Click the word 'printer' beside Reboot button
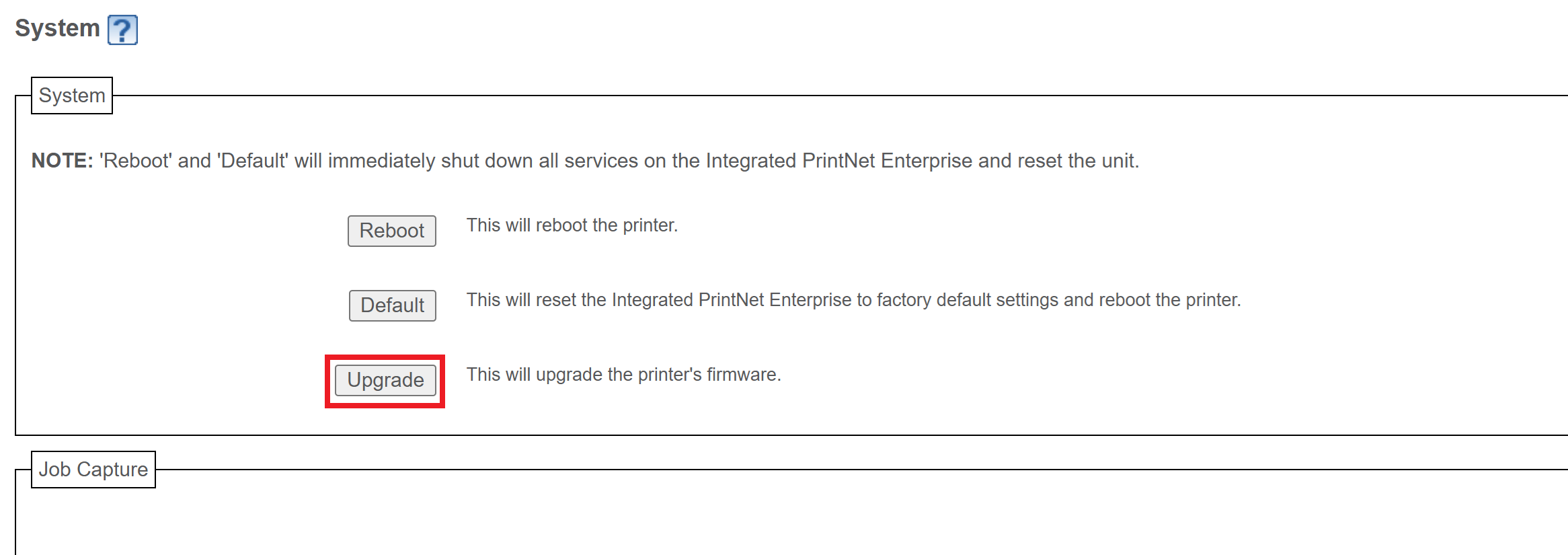1568x555 pixels. tap(648, 225)
